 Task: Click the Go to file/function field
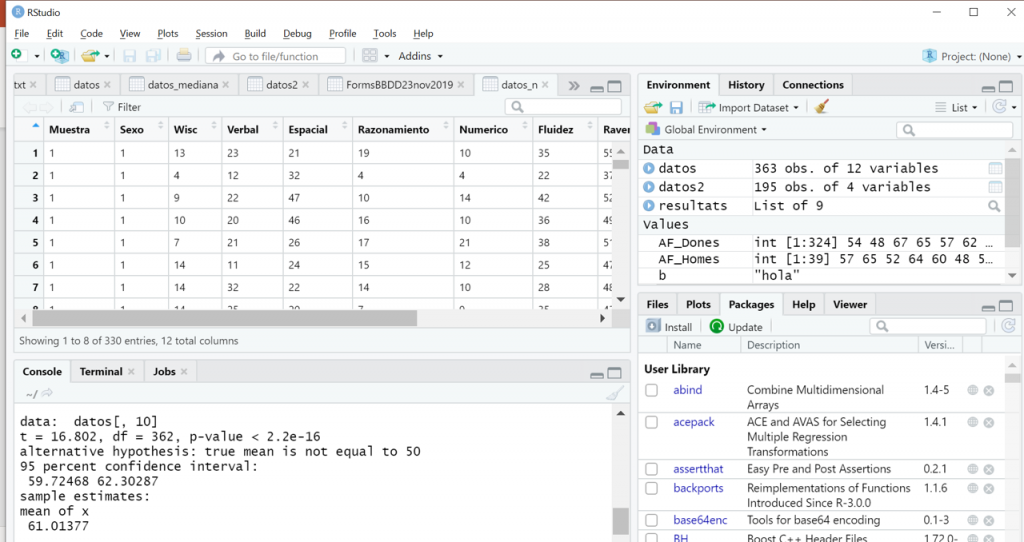(275, 56)
